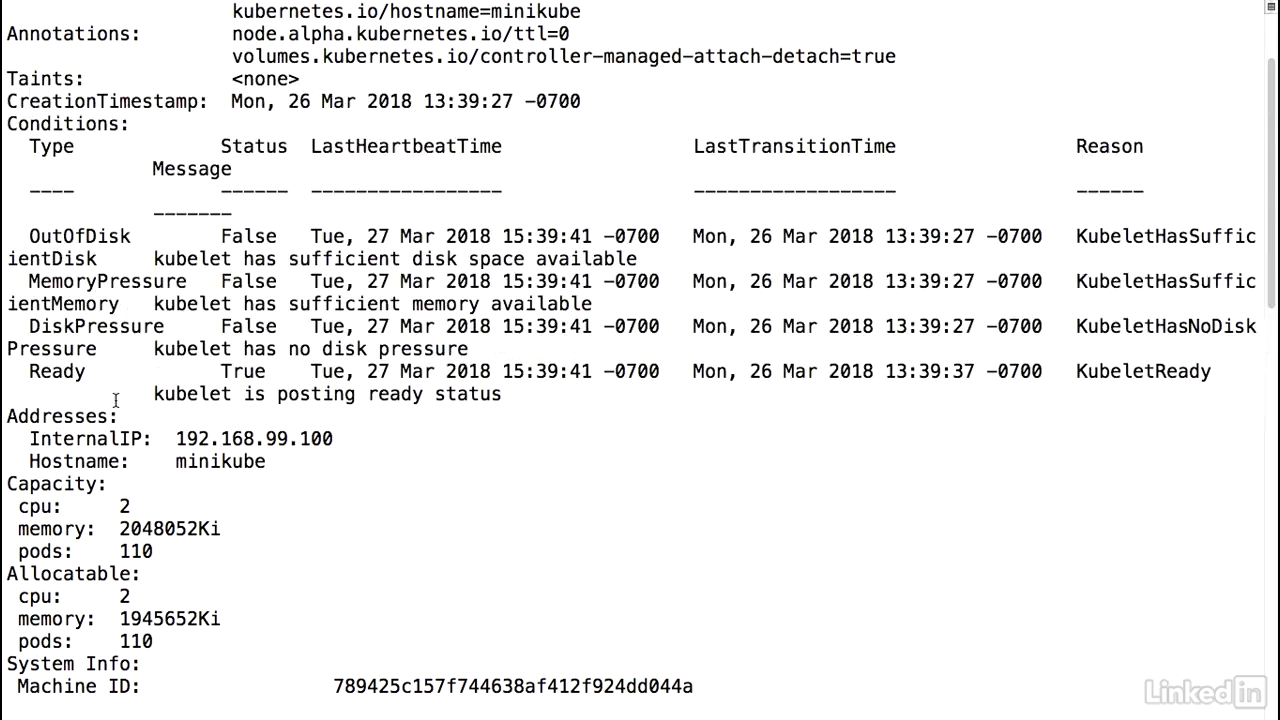Image resolution: width=1280 pixels, height=720 pixels.
Task: Click the OutOfDisk condition type
Action: 80,236
